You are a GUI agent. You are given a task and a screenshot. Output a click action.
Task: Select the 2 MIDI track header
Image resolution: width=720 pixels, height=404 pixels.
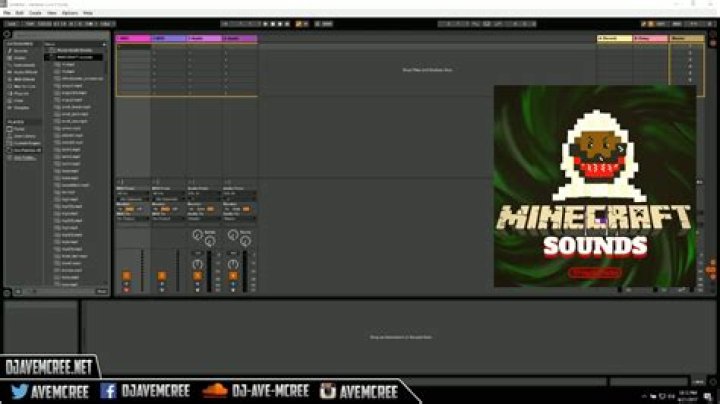[169, 39]
